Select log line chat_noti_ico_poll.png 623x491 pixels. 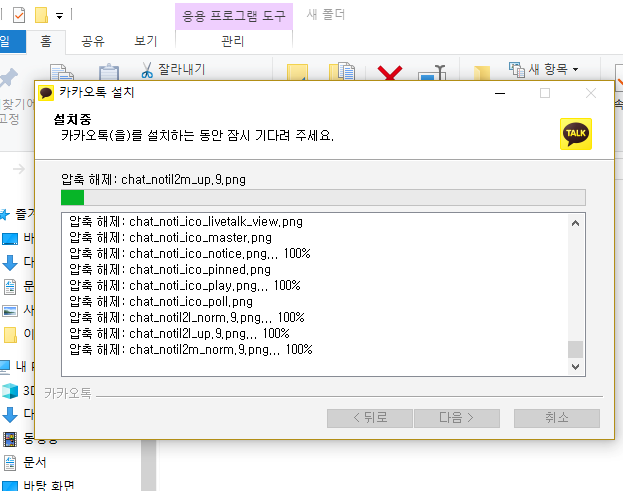pos(161,302)
